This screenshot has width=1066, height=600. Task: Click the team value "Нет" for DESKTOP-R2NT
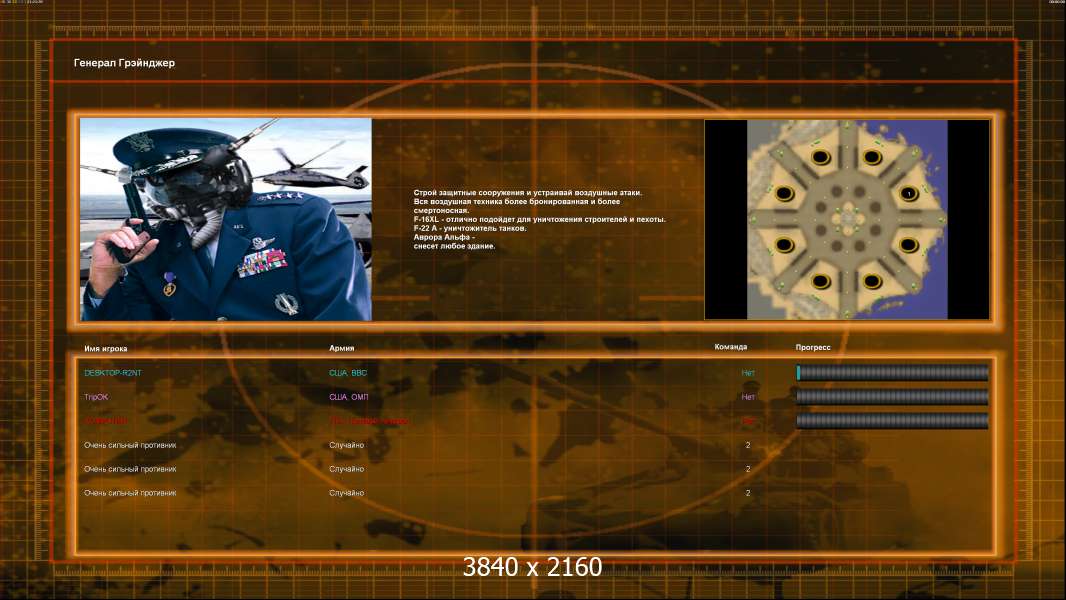748,373
